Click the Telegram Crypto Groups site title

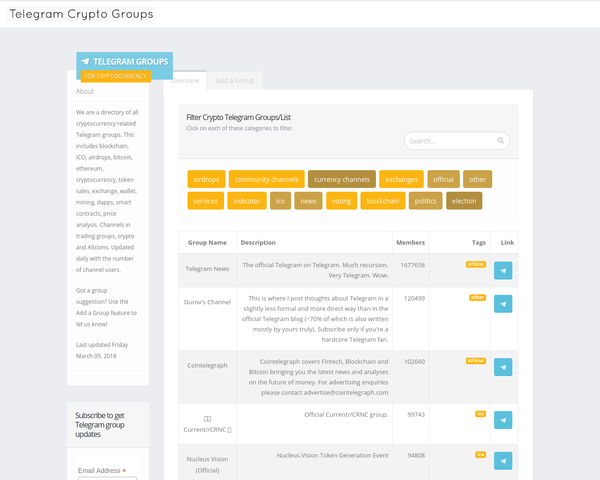pos(81,14)
